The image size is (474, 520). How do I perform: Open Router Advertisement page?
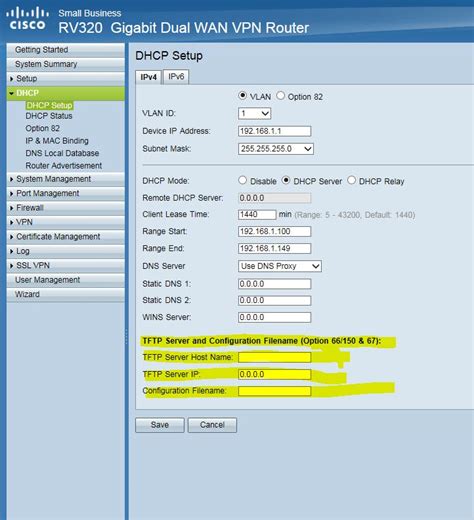pos(64,166)
